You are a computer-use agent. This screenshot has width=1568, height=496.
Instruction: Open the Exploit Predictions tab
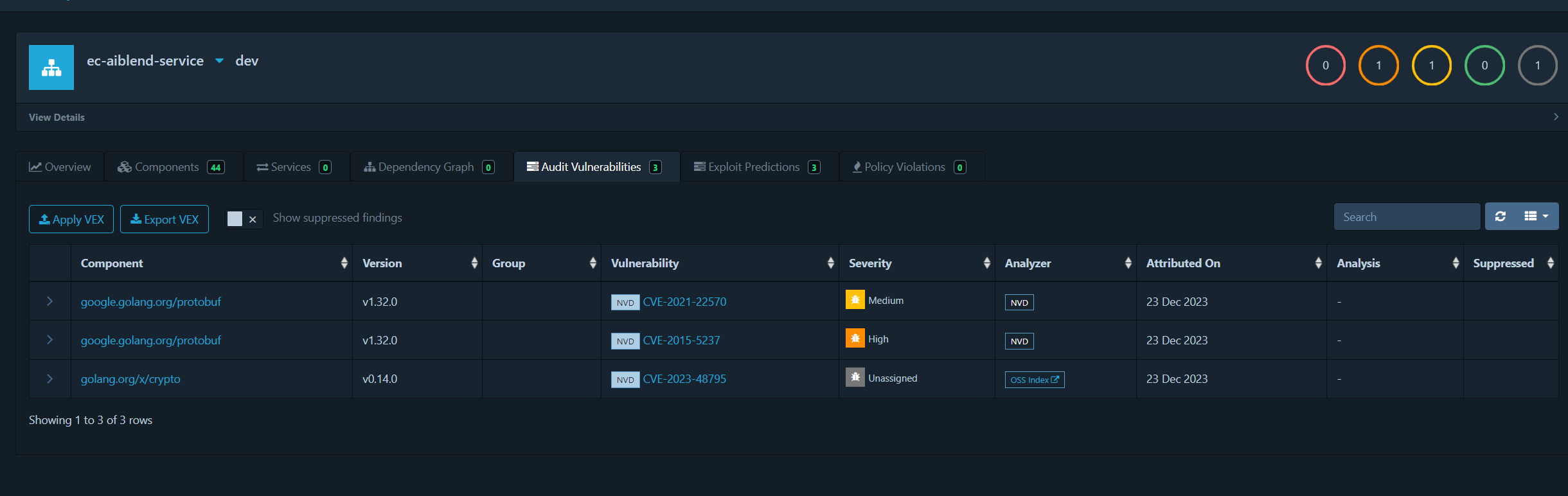760,167
